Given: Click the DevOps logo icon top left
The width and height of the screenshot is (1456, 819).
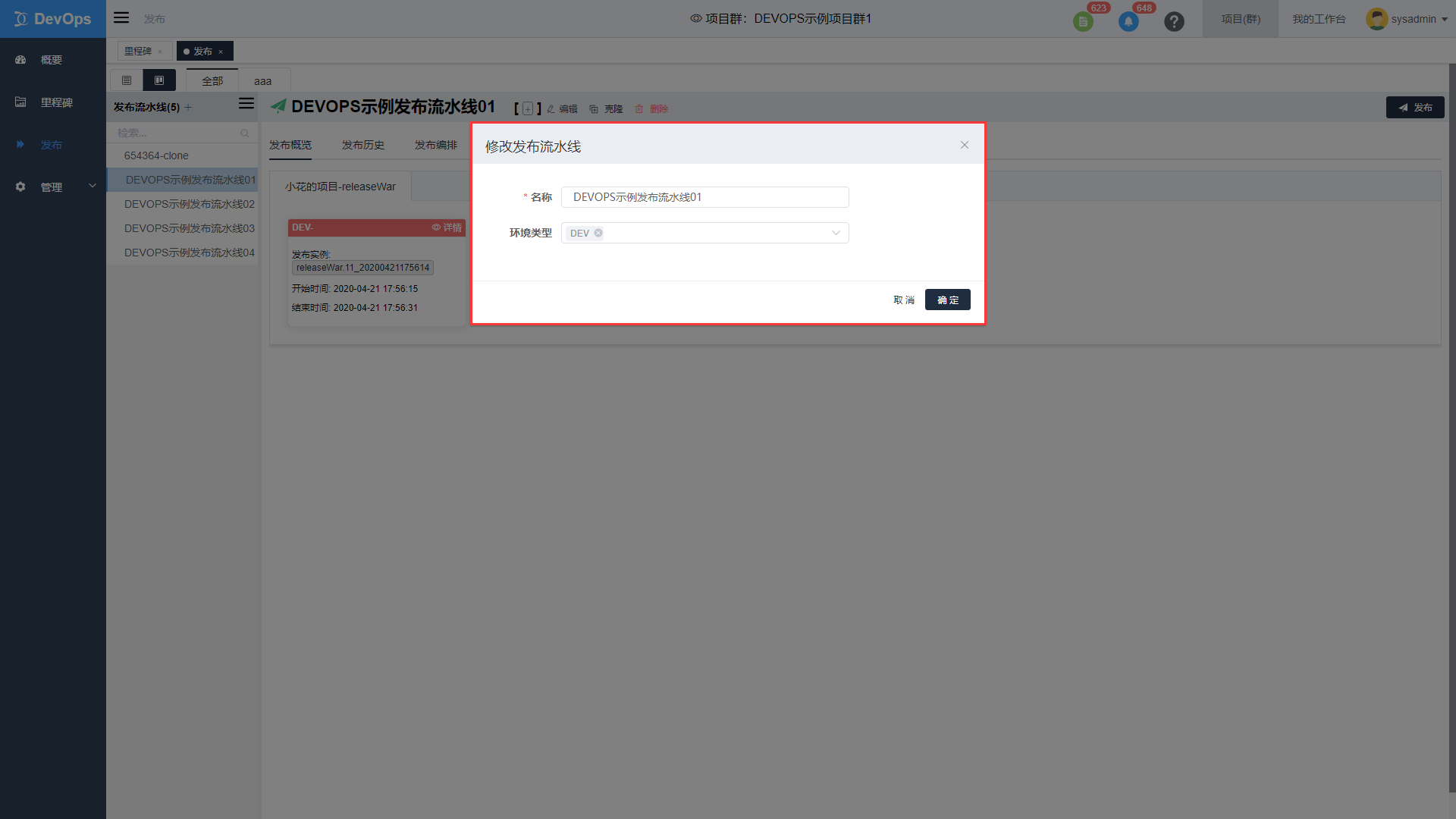Looking at the screenshot, I should (x=20, y=18).
